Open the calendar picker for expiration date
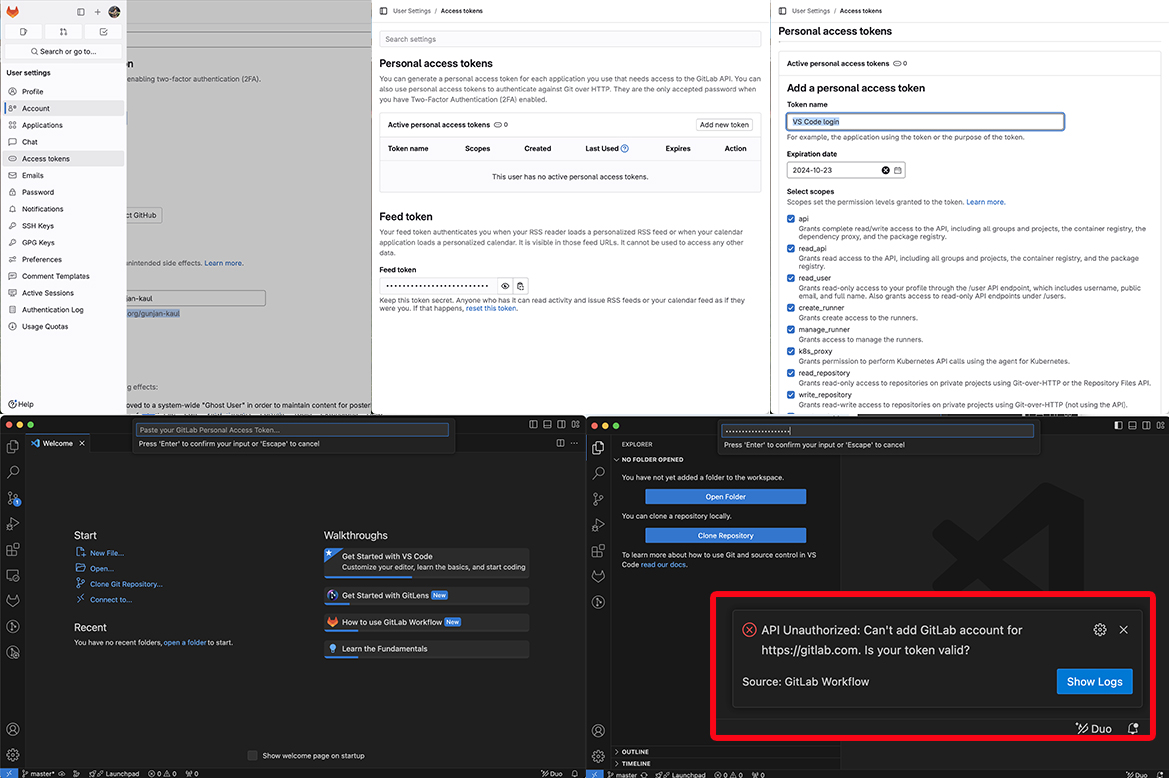1169x778 pixels. [x=898, y=171]
